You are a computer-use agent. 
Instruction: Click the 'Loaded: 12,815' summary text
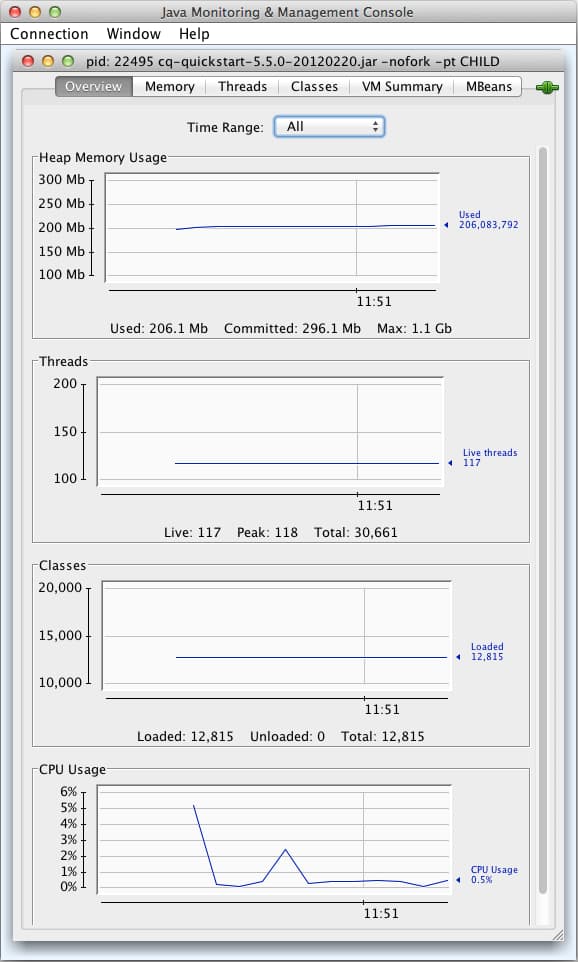pyautogui.click(x=185, y=736)
